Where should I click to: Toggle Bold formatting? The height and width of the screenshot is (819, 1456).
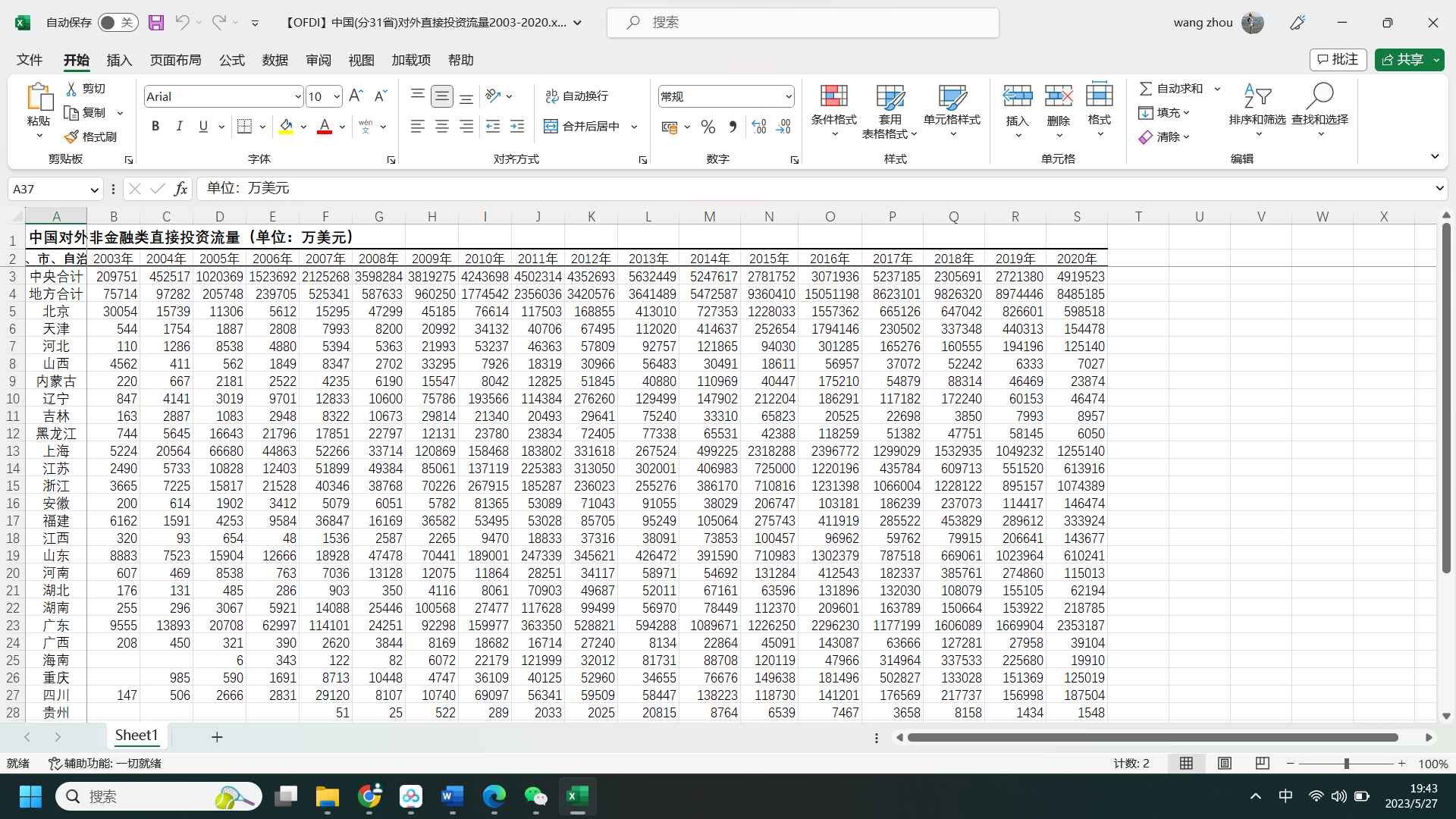point(155,127)
